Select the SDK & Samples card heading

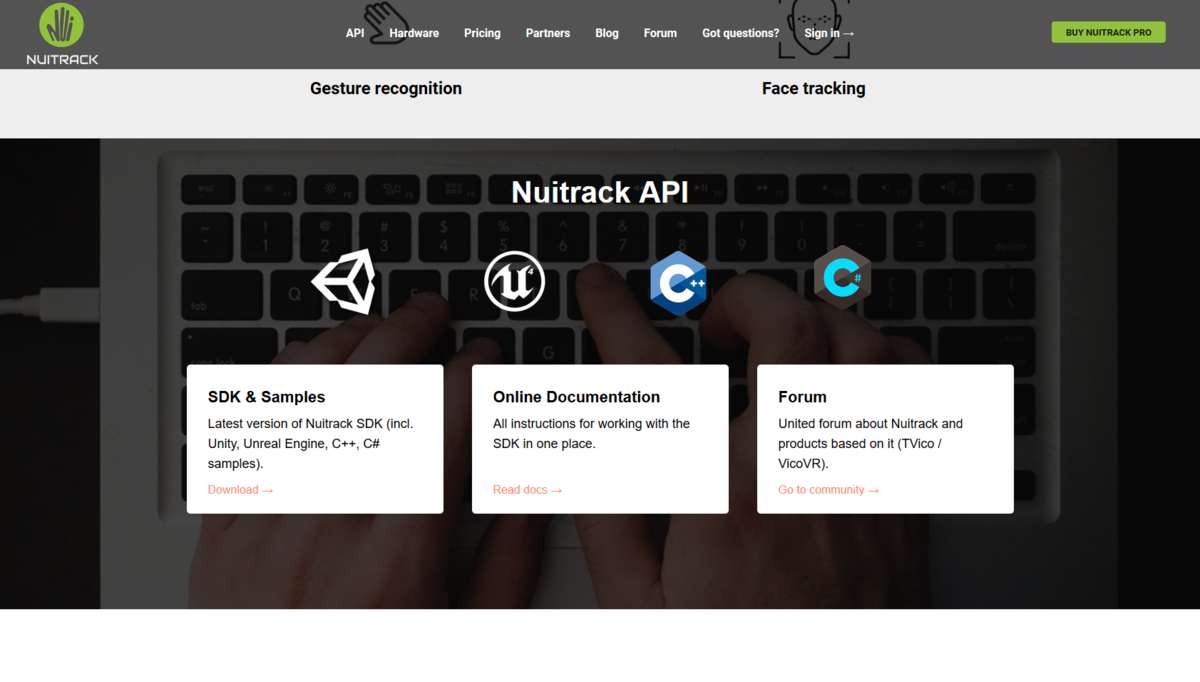point(266,397)
